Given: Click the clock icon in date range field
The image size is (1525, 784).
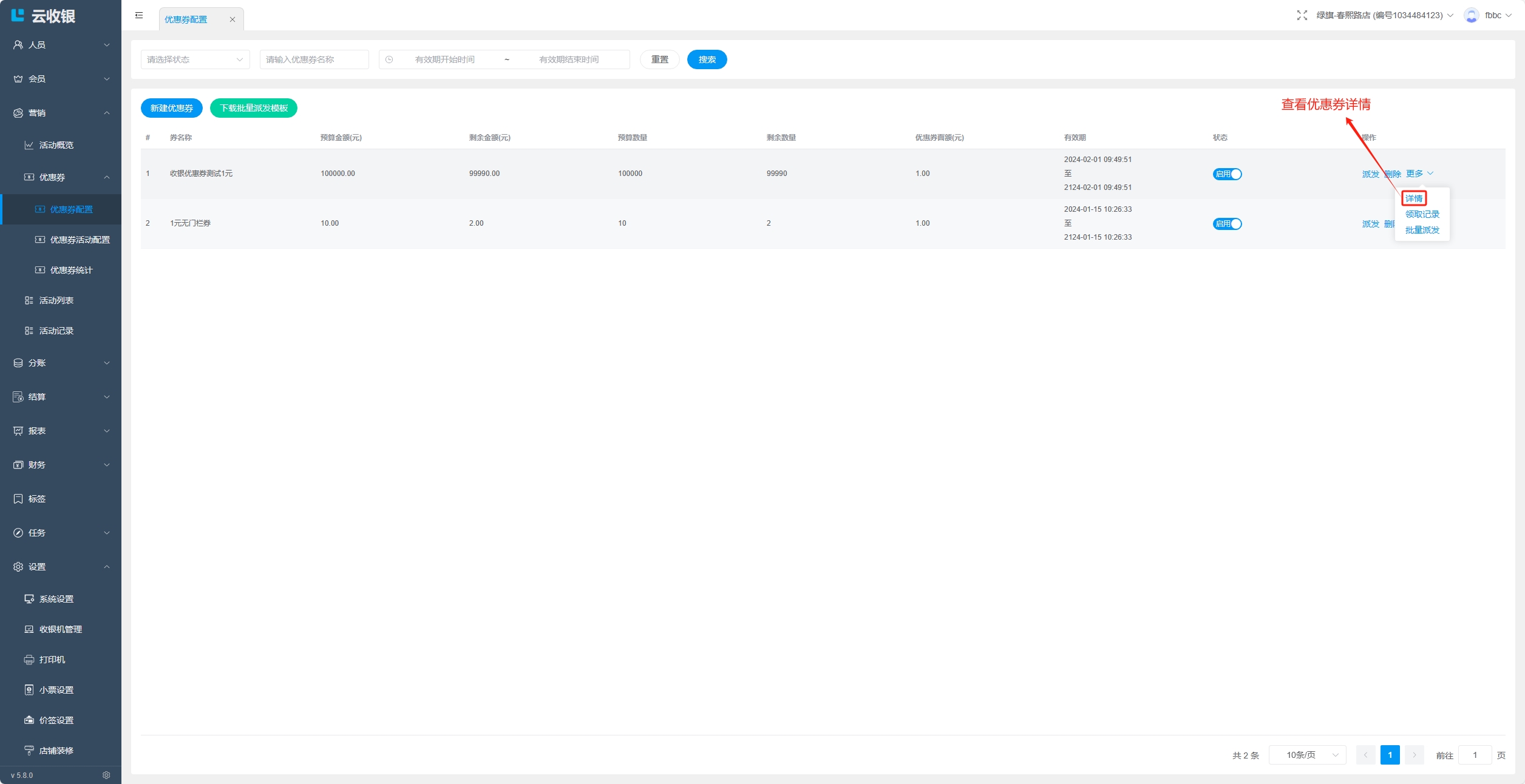Looking at the screenshot, I should click(x=389, y=59).
